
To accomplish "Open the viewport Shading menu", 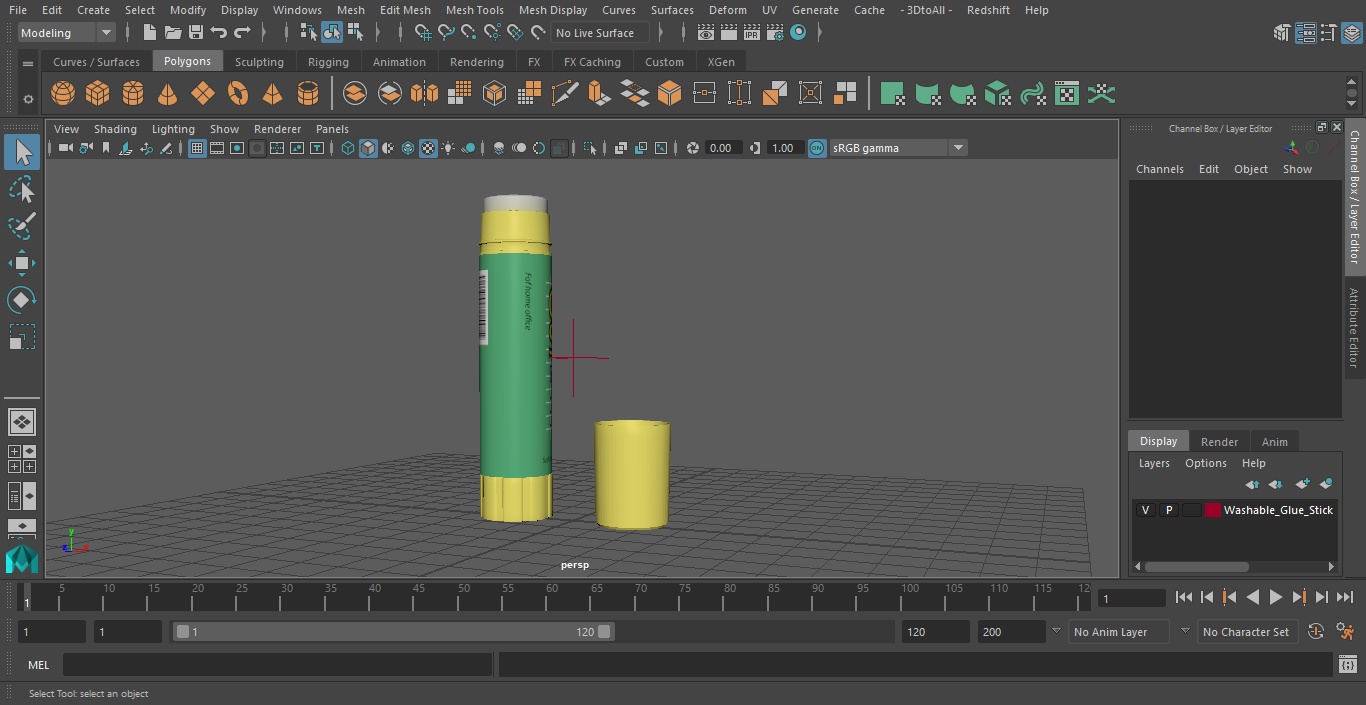I will pyautogui.click(x=115, y=129).
